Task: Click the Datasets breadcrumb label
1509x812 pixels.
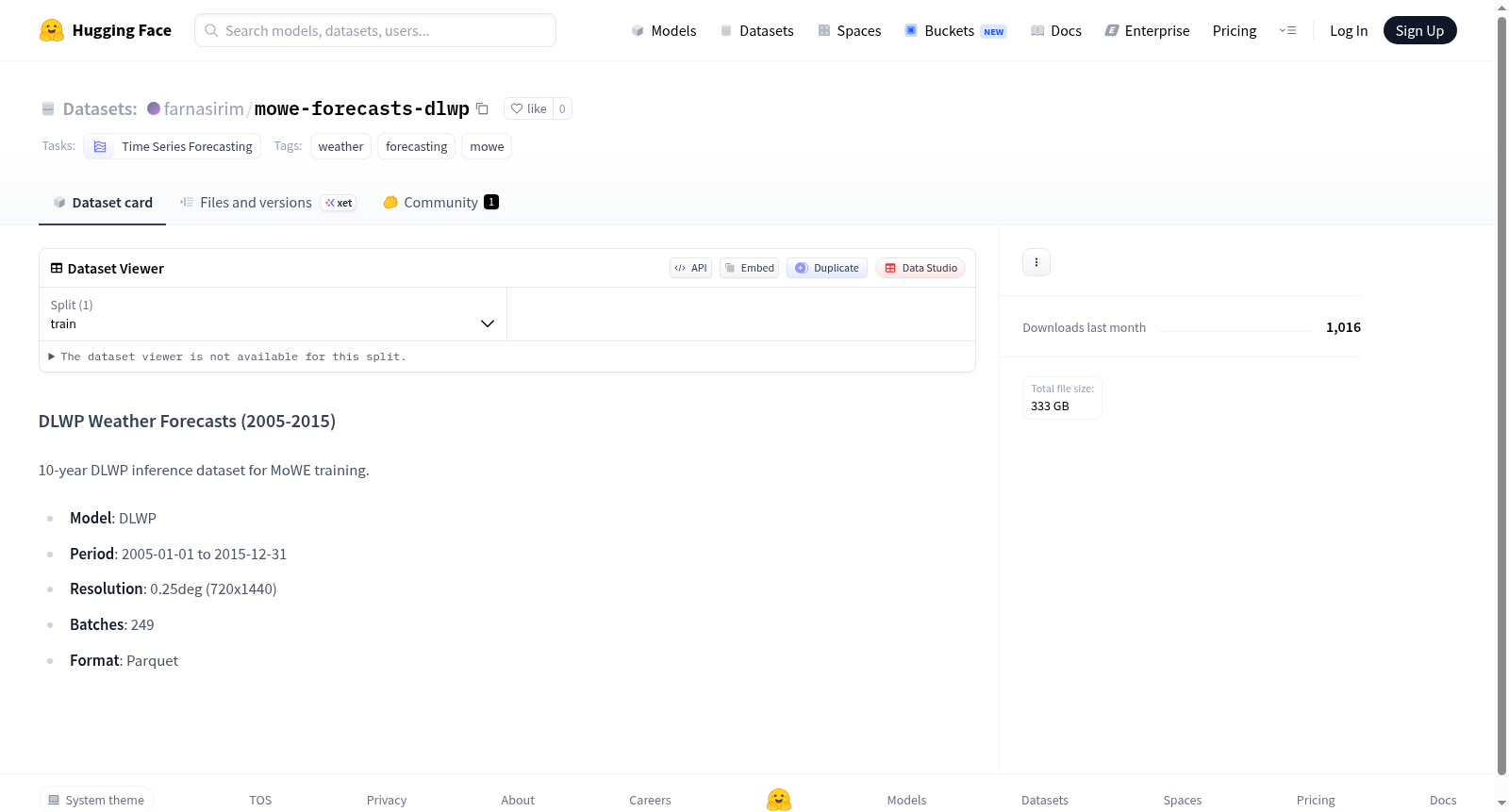Action: pyautogui.click(x=100, y=108)
